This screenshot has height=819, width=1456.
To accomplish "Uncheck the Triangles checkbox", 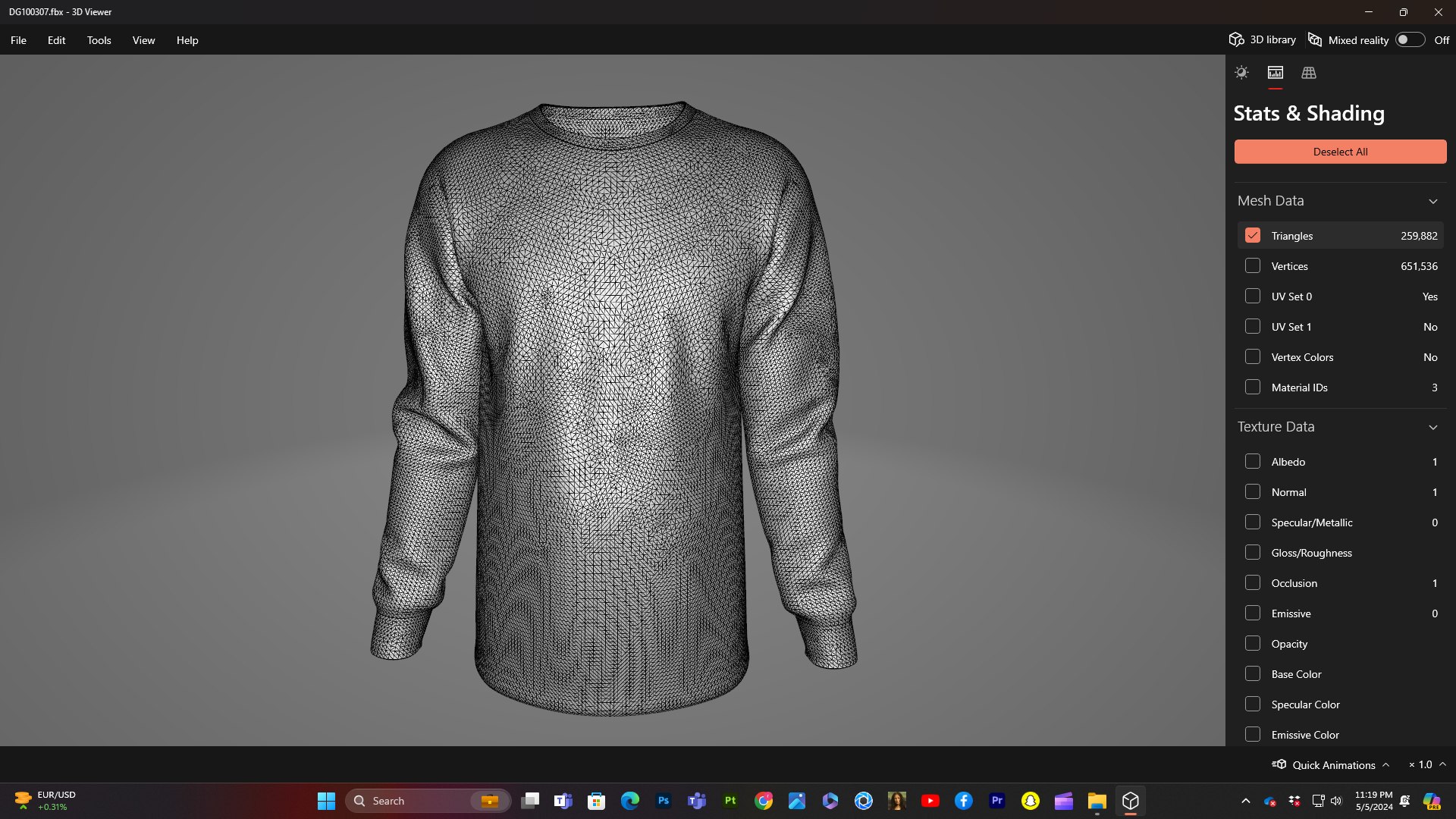I will click(x=1253, y=236).
